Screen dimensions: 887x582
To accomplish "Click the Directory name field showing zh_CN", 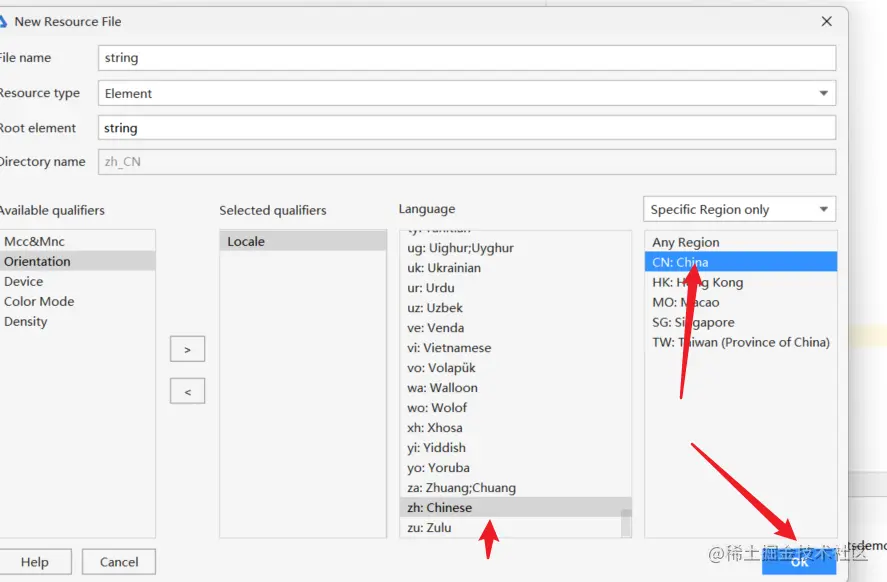I will (x=467, y=162).
